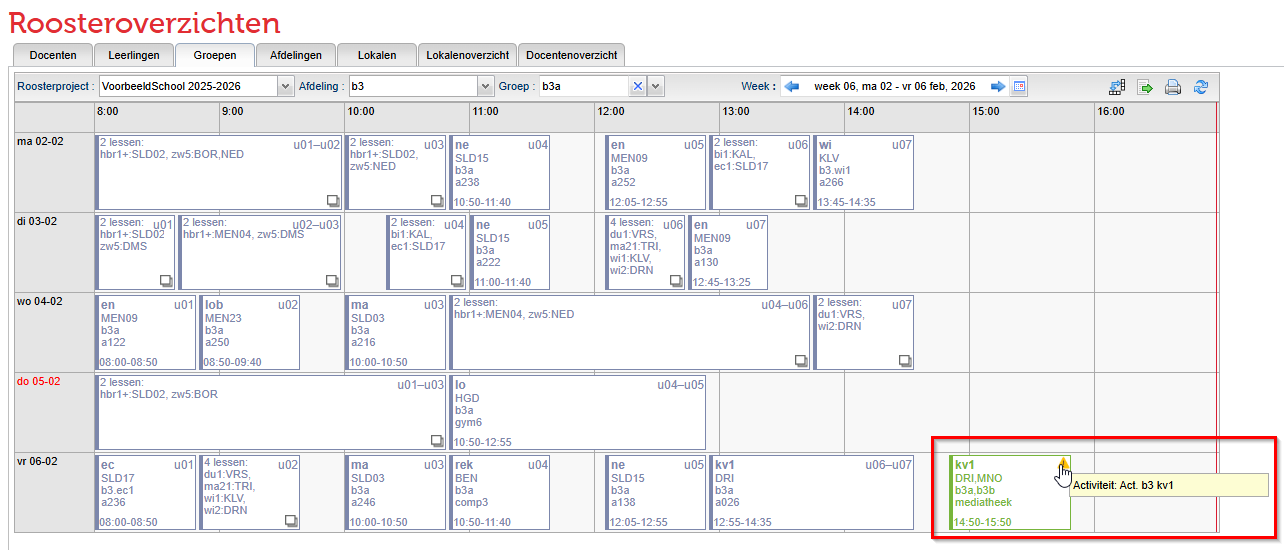Open the week calendar picker
The width and height of the screenshot is (1284, 550).
click(1019, 87)
